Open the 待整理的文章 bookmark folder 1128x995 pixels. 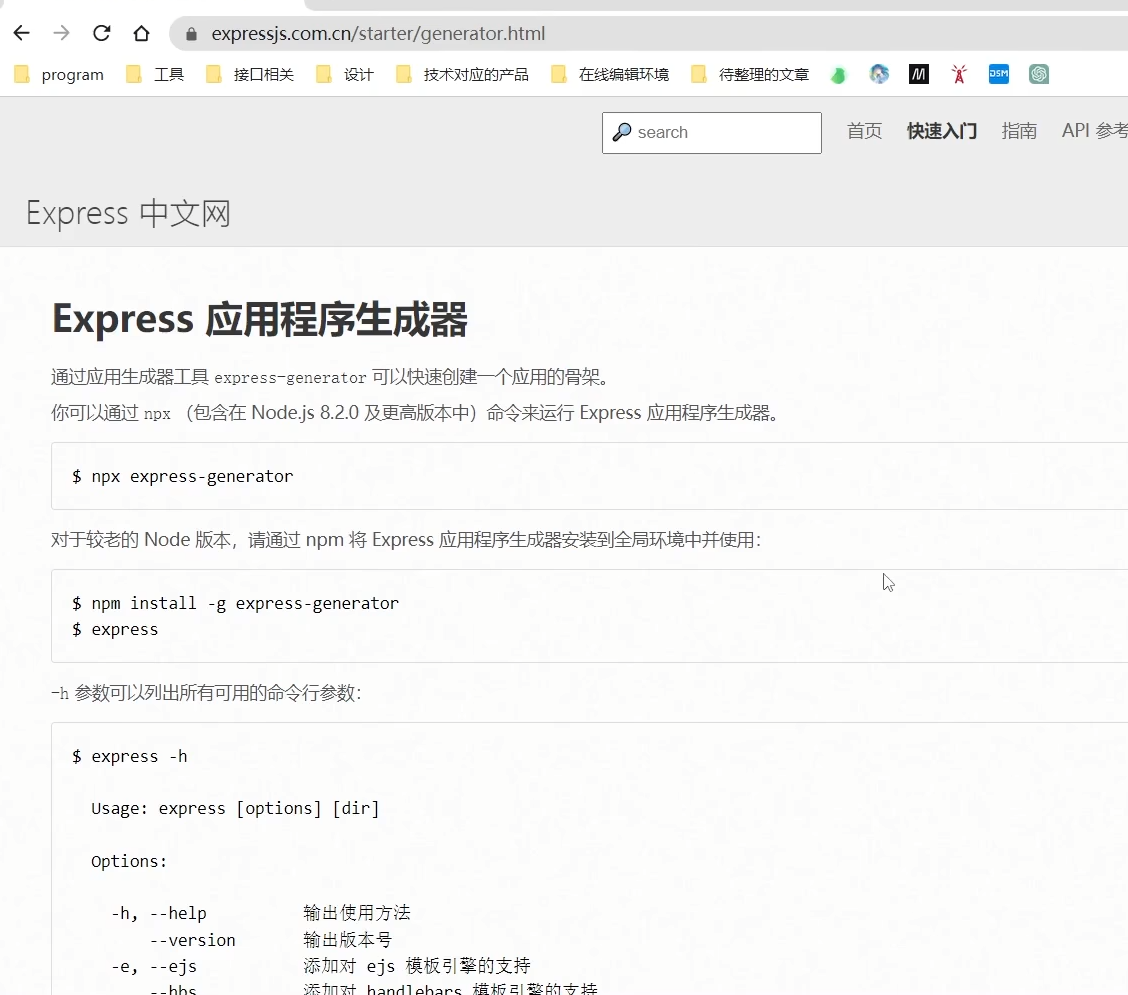pyautogui.click(x=750, y=74)
